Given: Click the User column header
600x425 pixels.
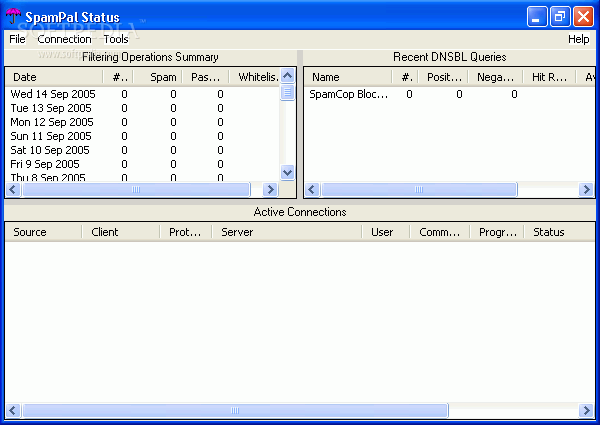Looking at the screenshot, I should [x=386, y=232].
